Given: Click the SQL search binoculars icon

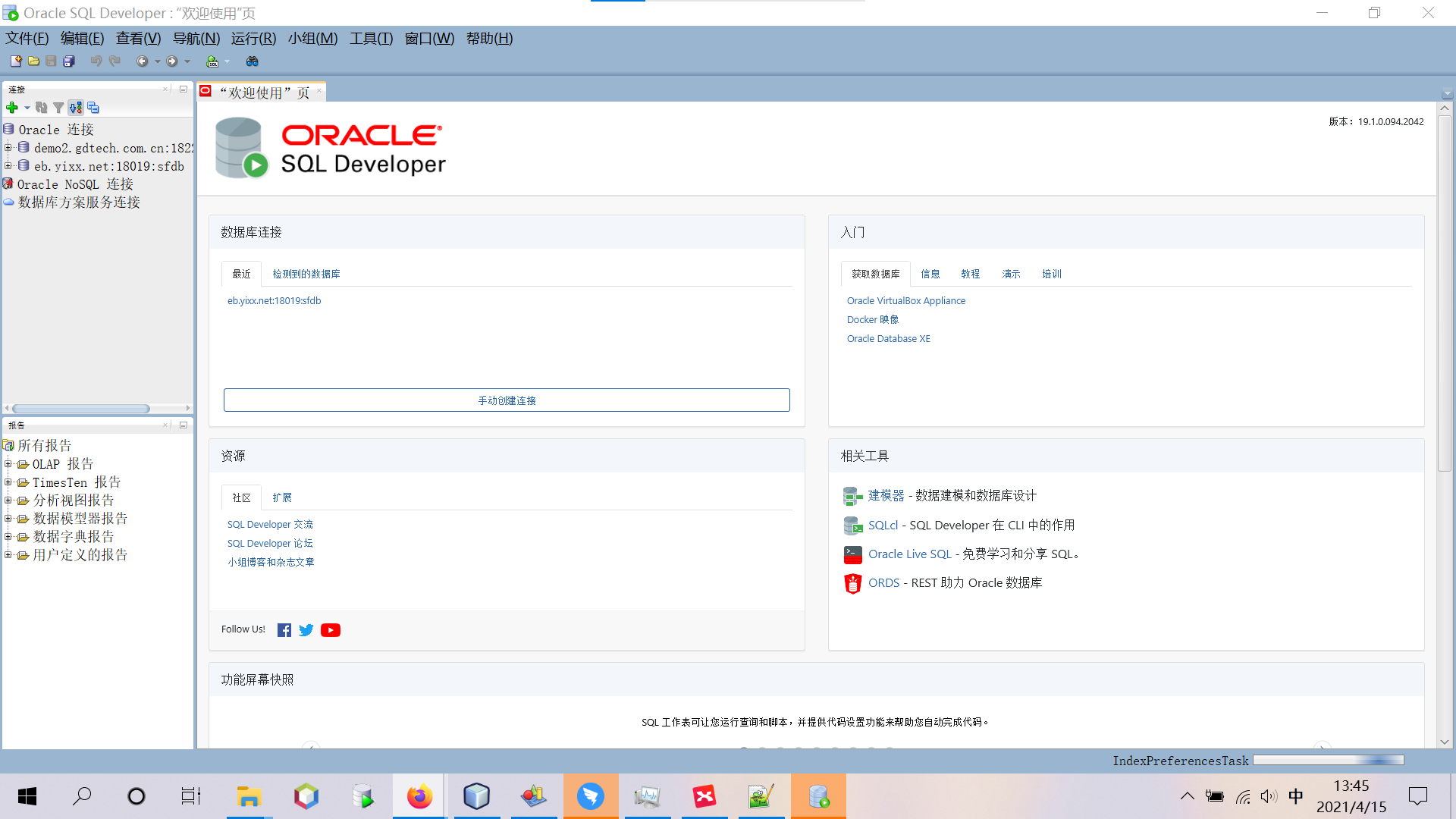Looking at the screenshot, I should [x=253, y=61].
